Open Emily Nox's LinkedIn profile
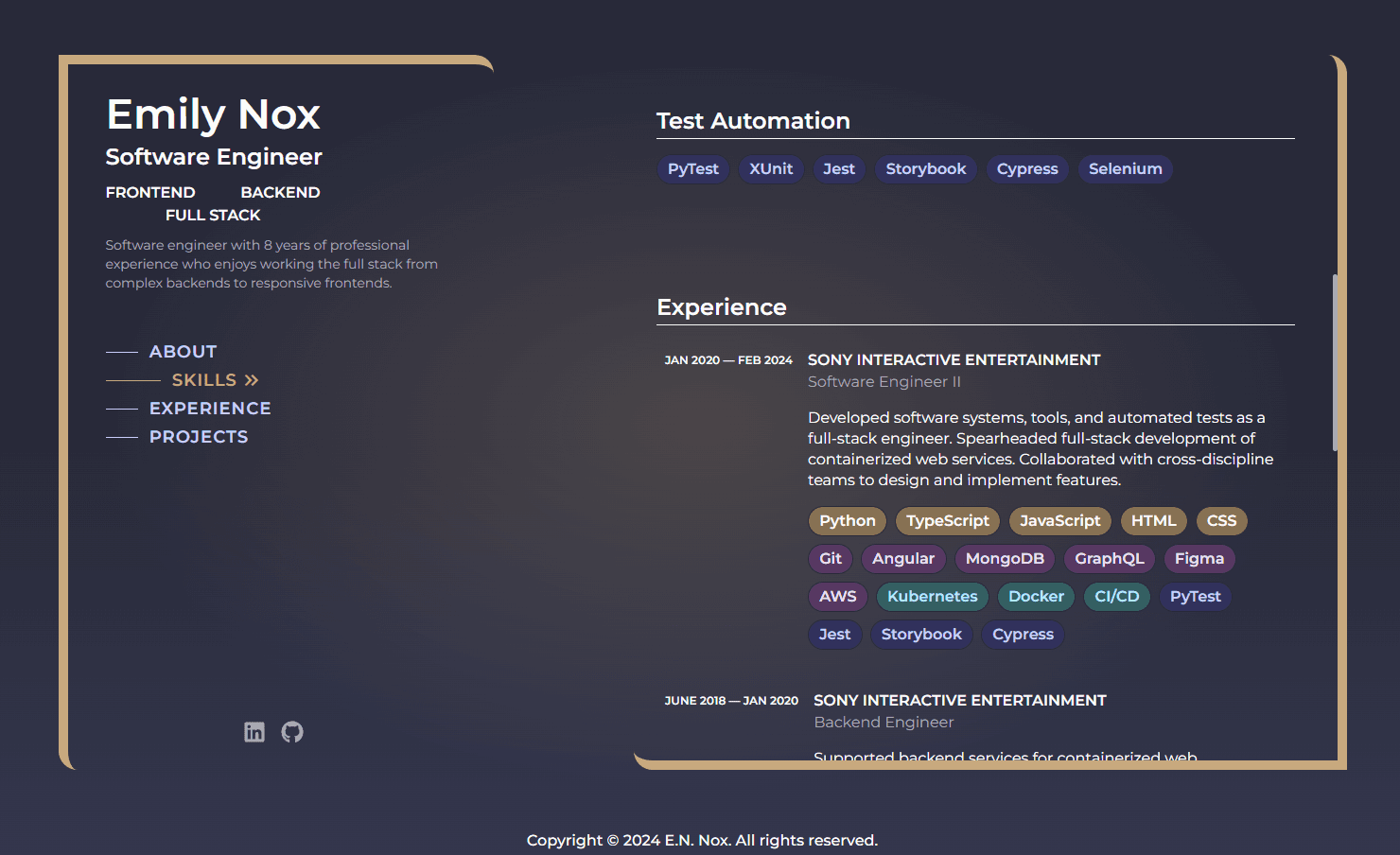This screenshot has height=855, width=1400. (x=254, y=731)
